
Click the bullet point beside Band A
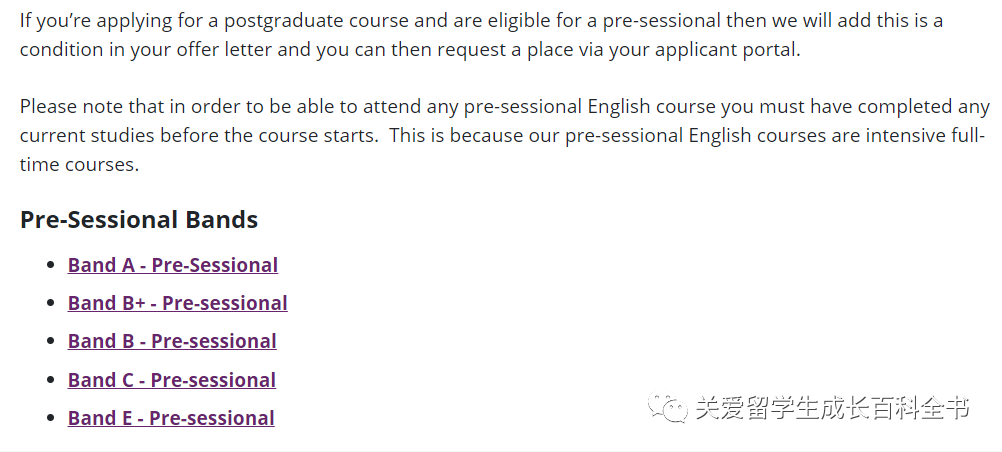tap(51, 265)
